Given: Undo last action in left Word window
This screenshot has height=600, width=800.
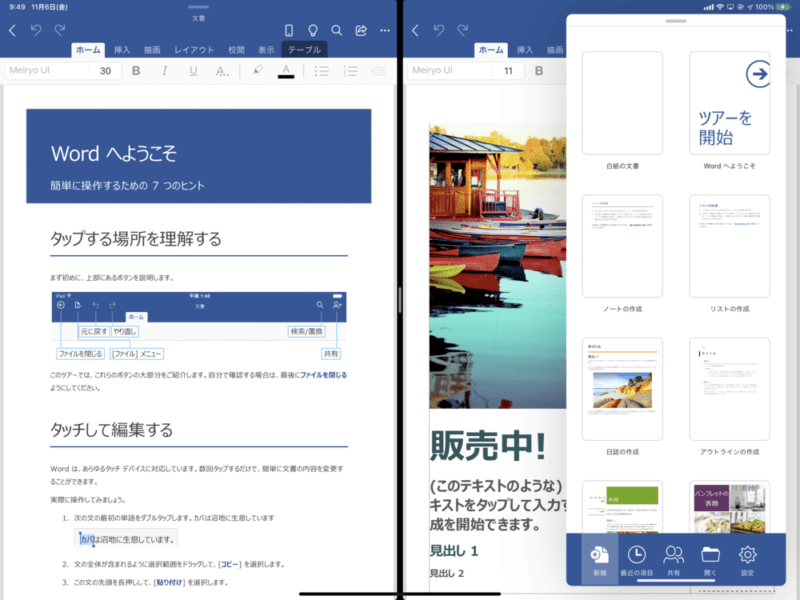Looking at the screenshot, I should click(36, 30).
